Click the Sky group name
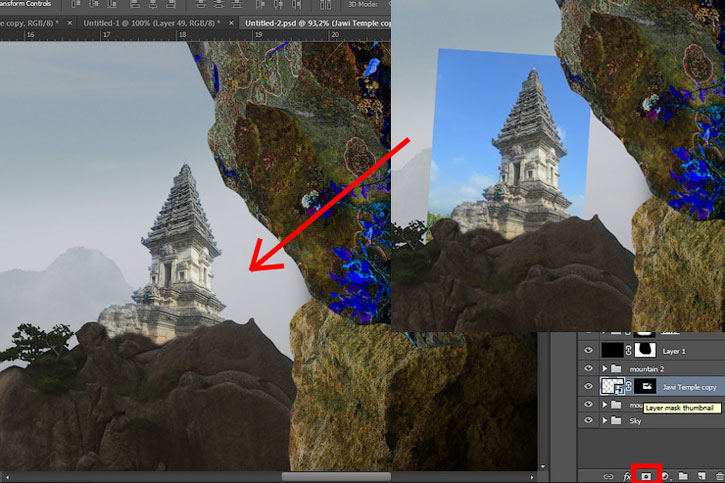This screenshot has width=725, height=483. [635, 421]
